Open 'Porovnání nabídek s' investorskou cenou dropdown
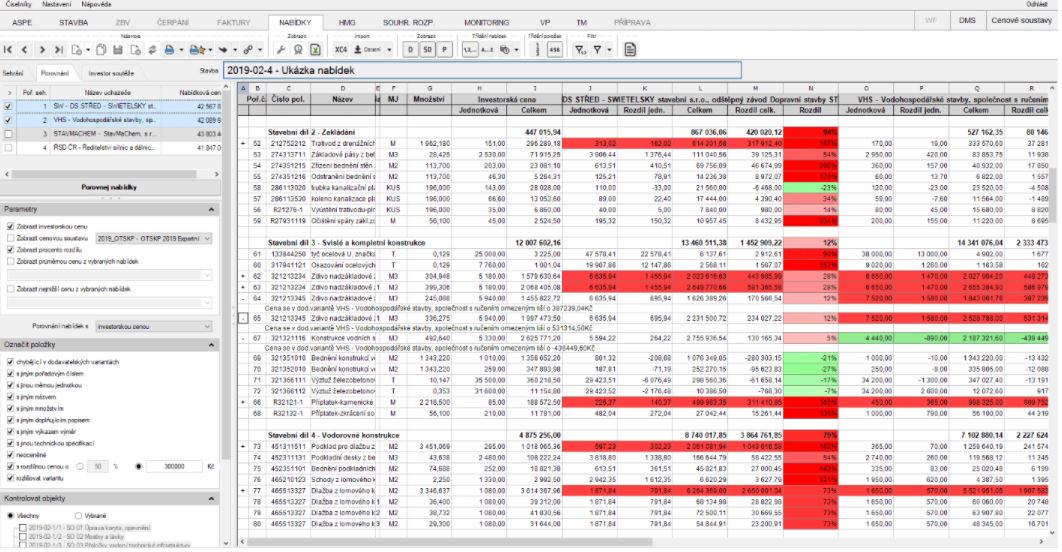The image size is (1062, 552). 153,325
